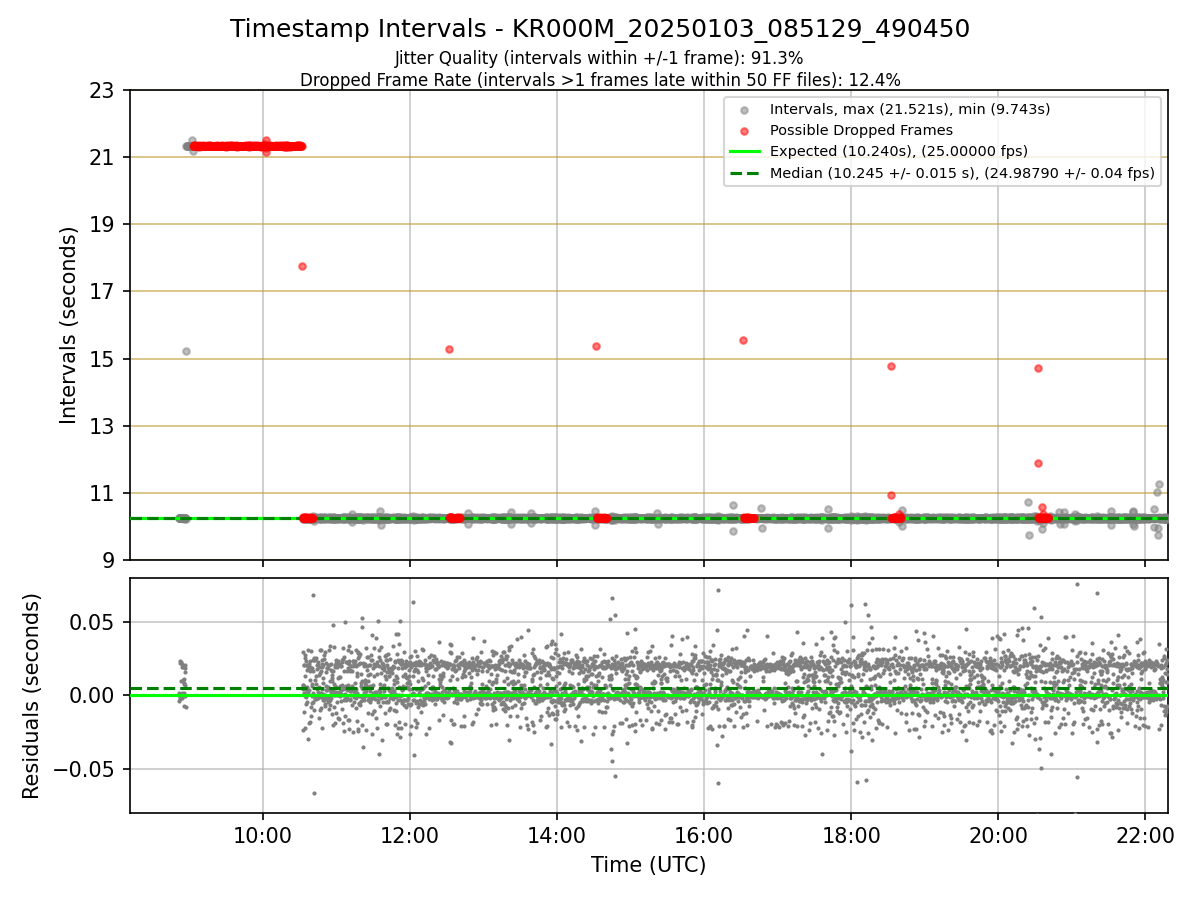The width and height of the screenshot is (1200, 900).
Task: Select the '12:00' x-axis tick label
Action: [410, 835]
